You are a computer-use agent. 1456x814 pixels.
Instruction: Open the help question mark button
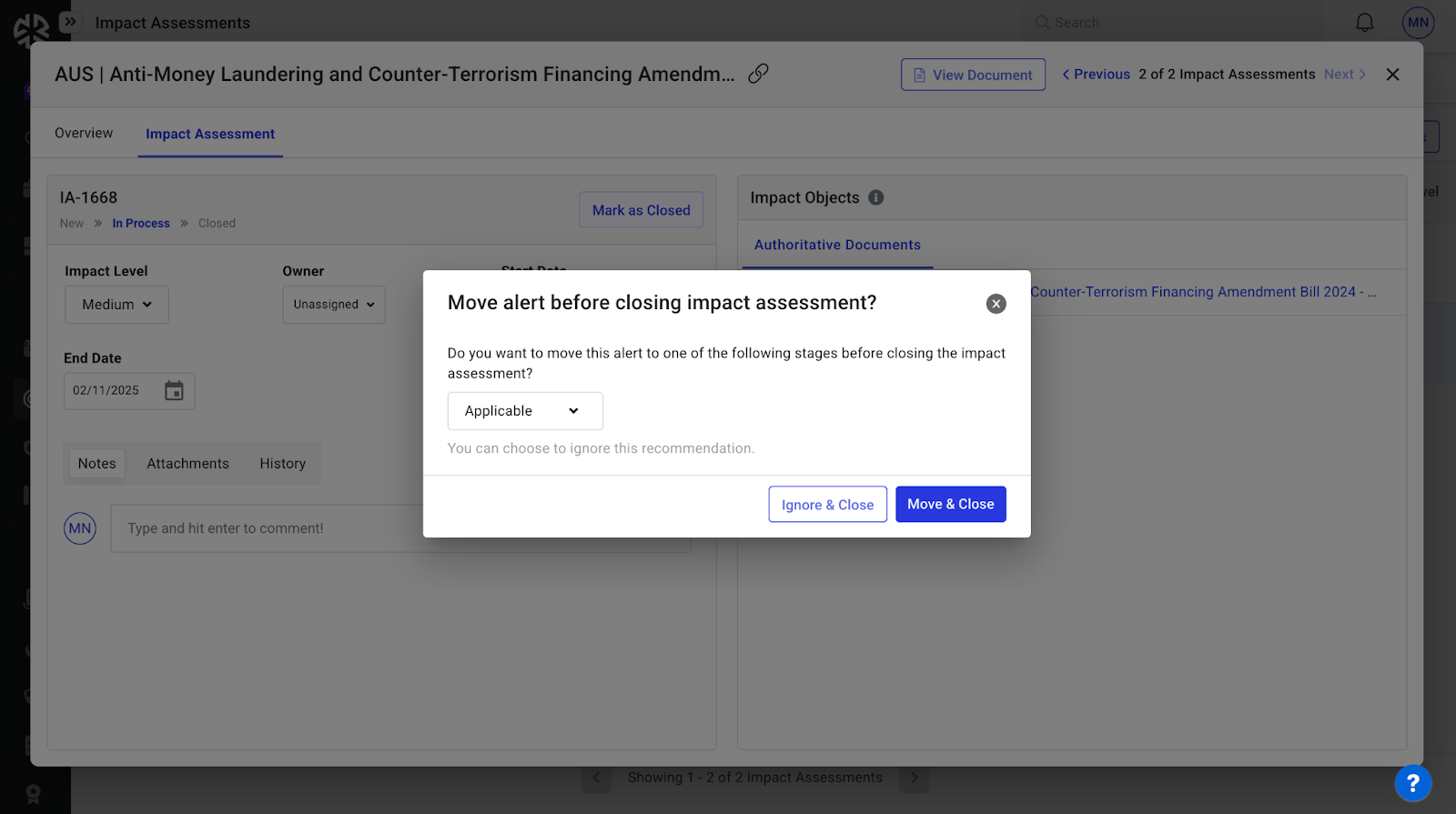(x=1412, y=783)
